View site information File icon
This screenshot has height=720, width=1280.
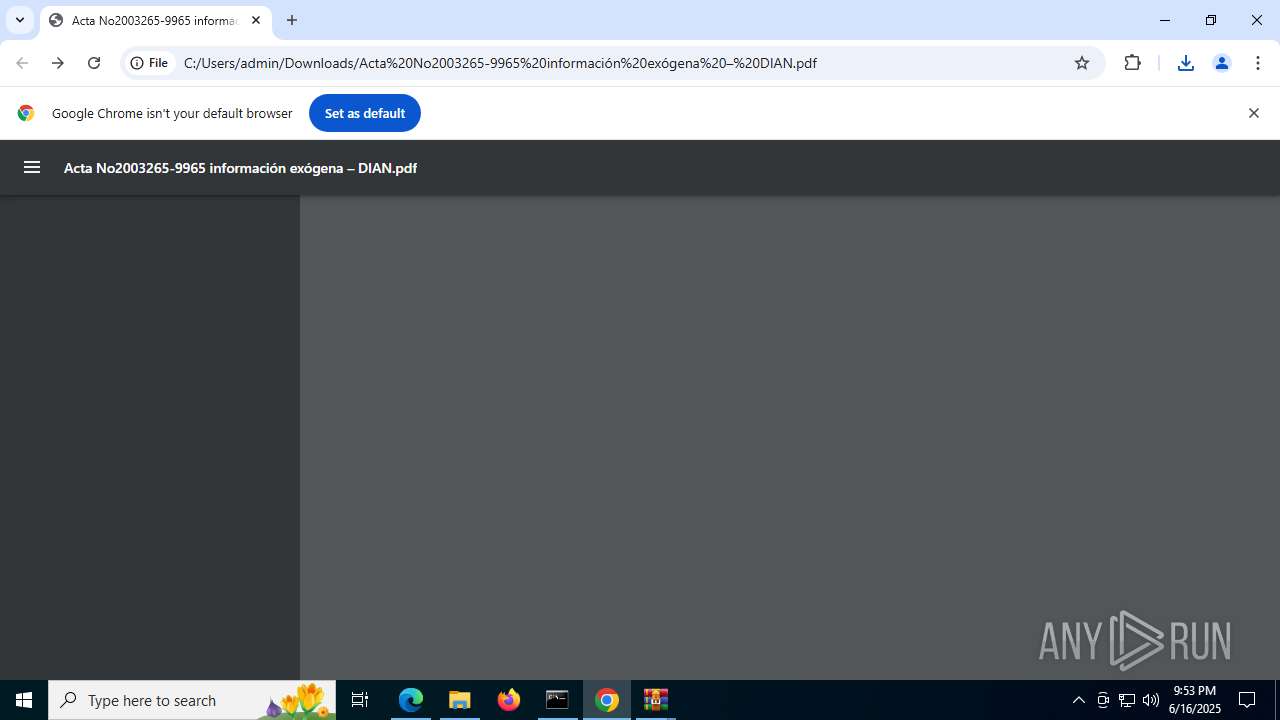pyautogui.click(x=150, y=63)
